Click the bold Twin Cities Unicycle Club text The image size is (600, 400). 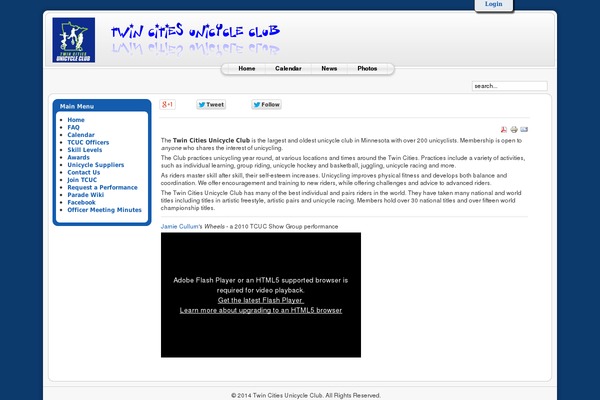pyautogui.click(x=211, y=140)
